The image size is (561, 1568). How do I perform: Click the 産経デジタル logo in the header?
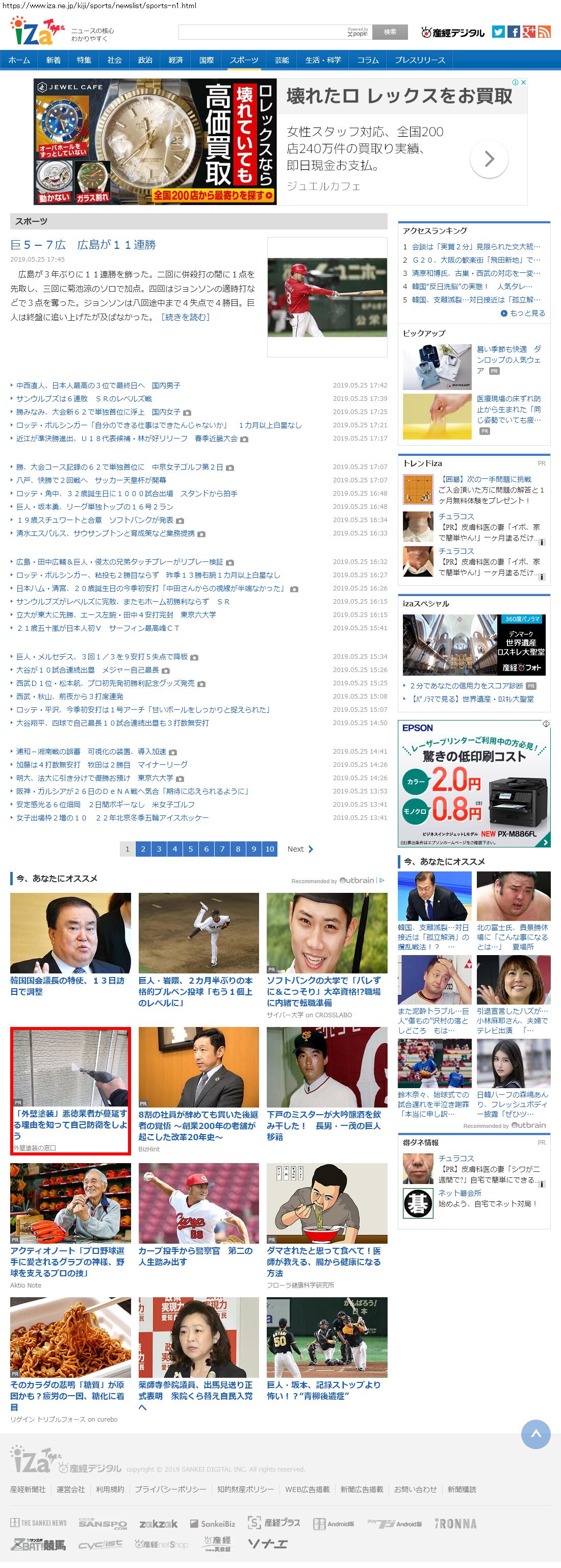452,33
